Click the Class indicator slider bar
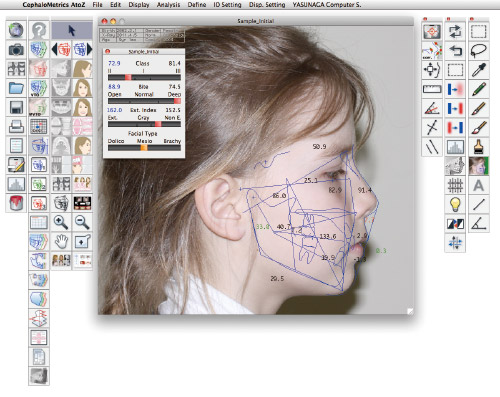The image size is (500, 397). click(144, 77)
